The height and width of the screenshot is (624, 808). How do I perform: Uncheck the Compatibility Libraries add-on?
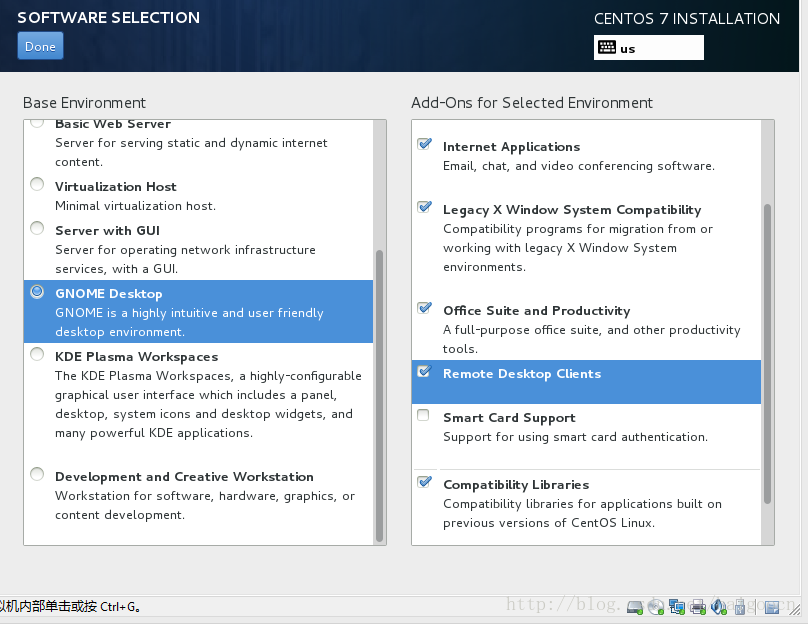pos(424,483)
